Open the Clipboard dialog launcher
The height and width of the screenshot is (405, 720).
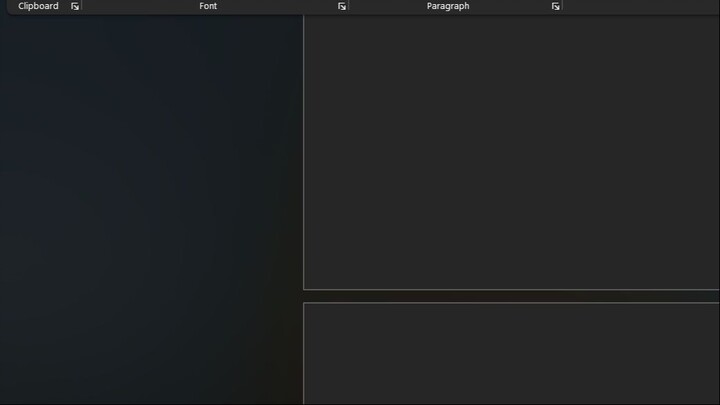tap(75, 6)
